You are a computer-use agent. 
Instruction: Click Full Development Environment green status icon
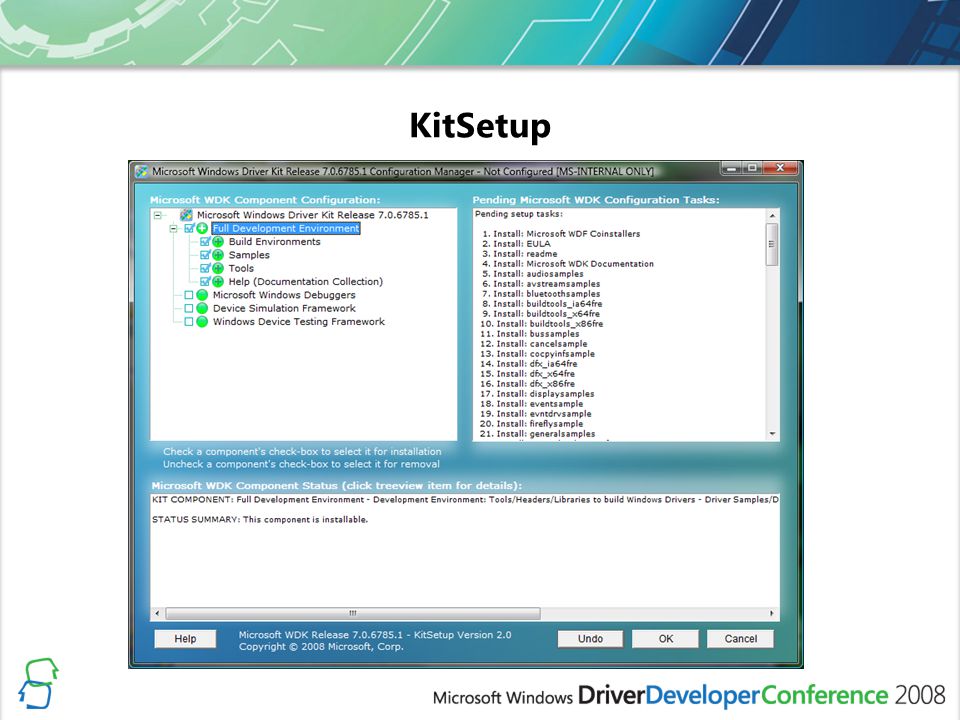(202, 228)
